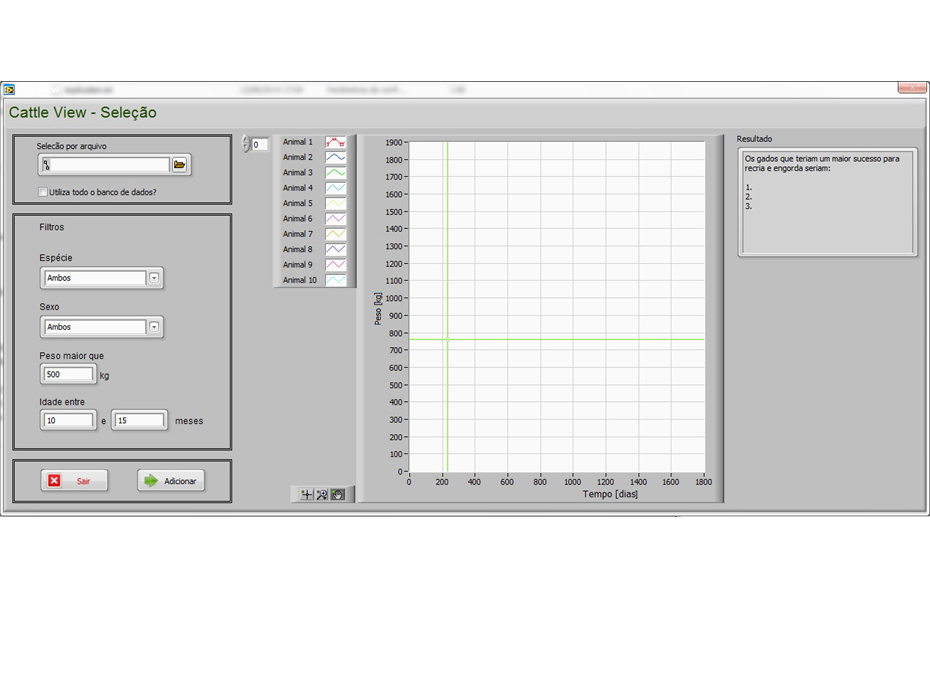This screenshot has width=930, height=678.
Task: Focus the minimum age field showing 10
Action: (68, 421)
